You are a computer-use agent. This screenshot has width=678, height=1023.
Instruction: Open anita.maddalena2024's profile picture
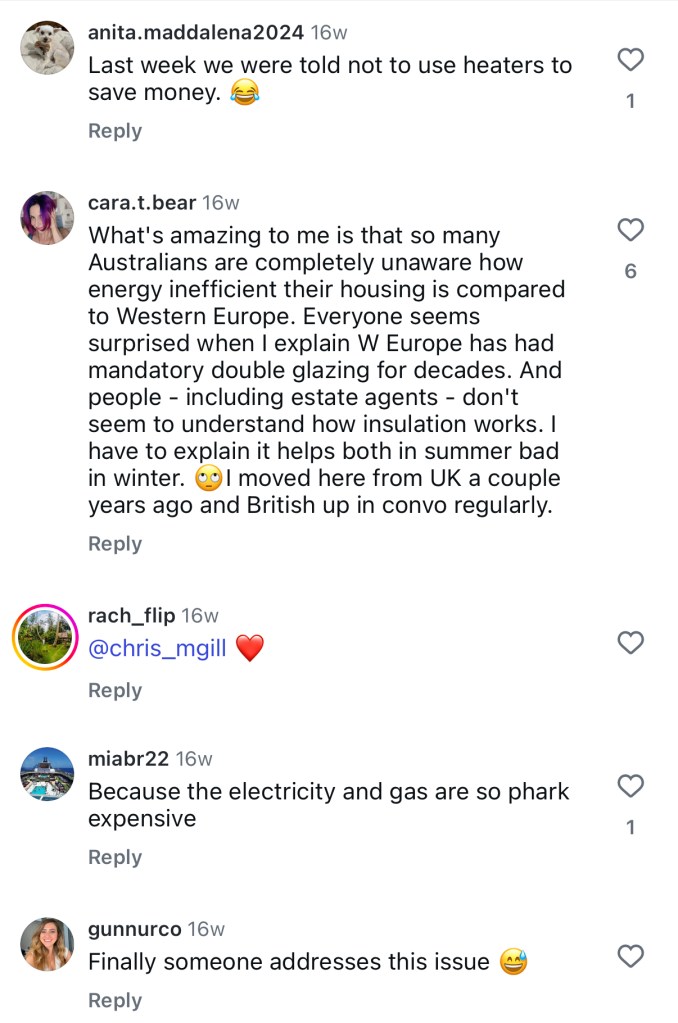point(47,48)
